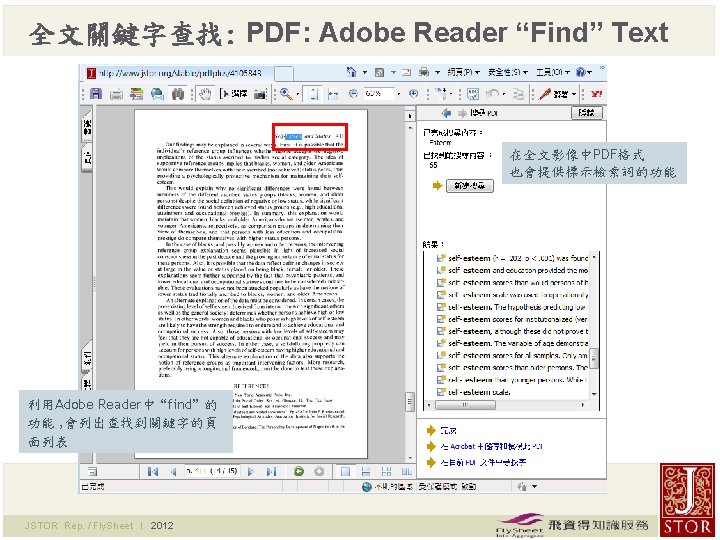This screenshot has width=720, height=540.
Task: Switch to continuous-facing page layout
Action: pos(386,471)
